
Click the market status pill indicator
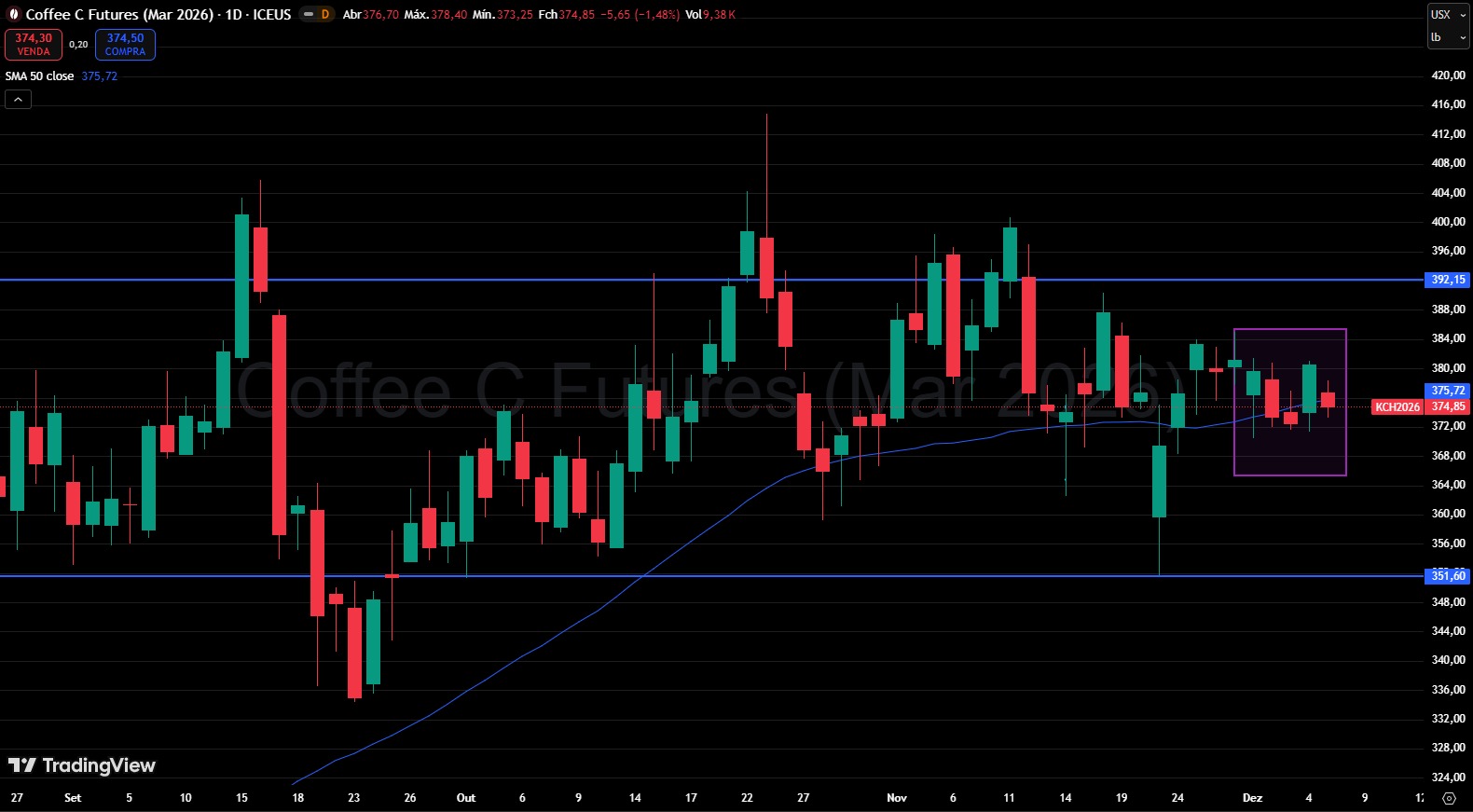point(308,14)
